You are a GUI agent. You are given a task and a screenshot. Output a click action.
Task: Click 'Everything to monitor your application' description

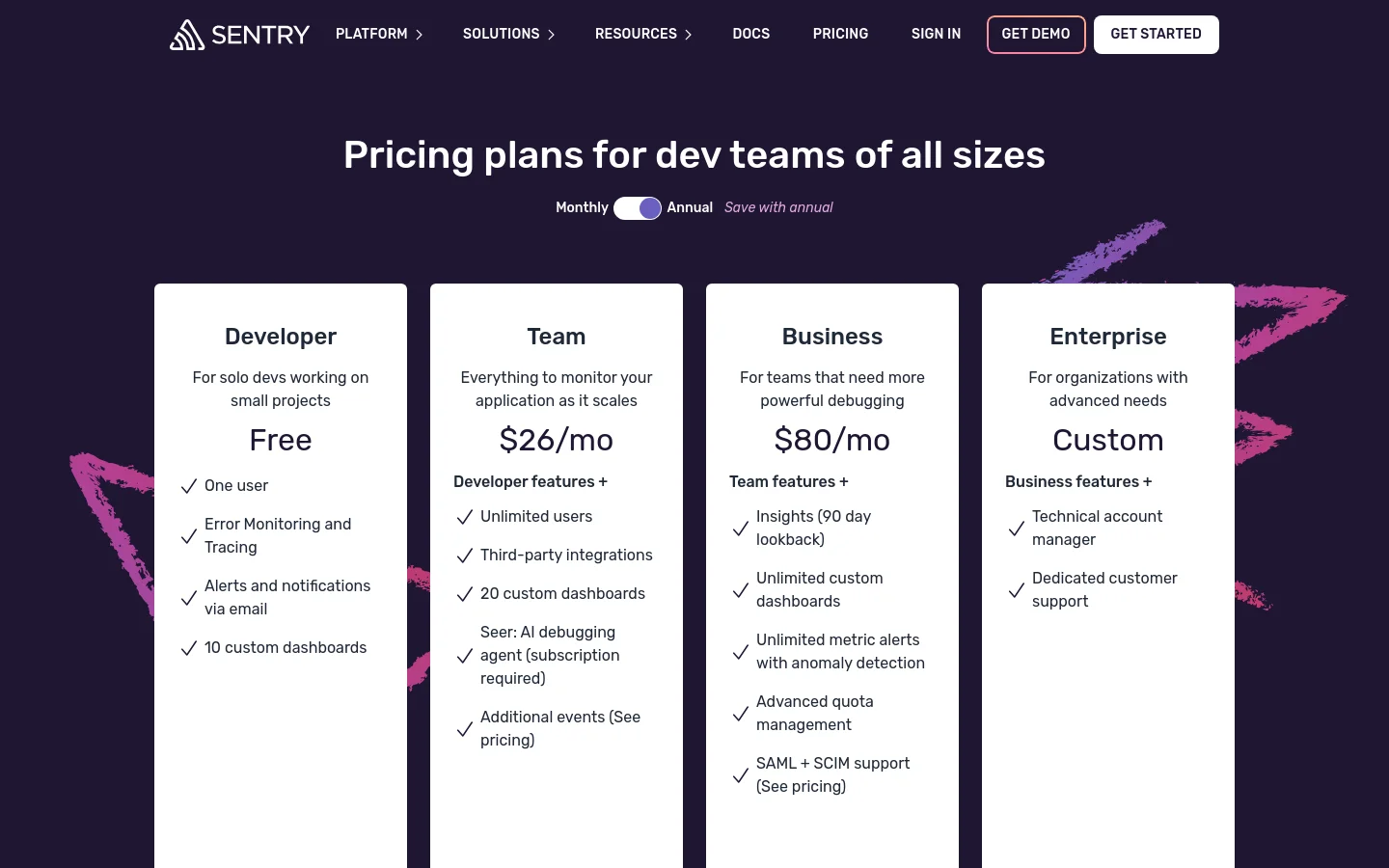[557, 389]
